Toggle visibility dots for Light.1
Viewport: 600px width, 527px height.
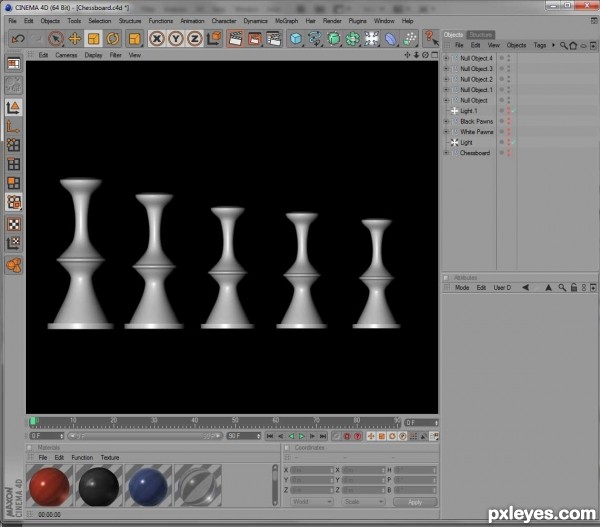pyautogui.click(x=509, y=111)
